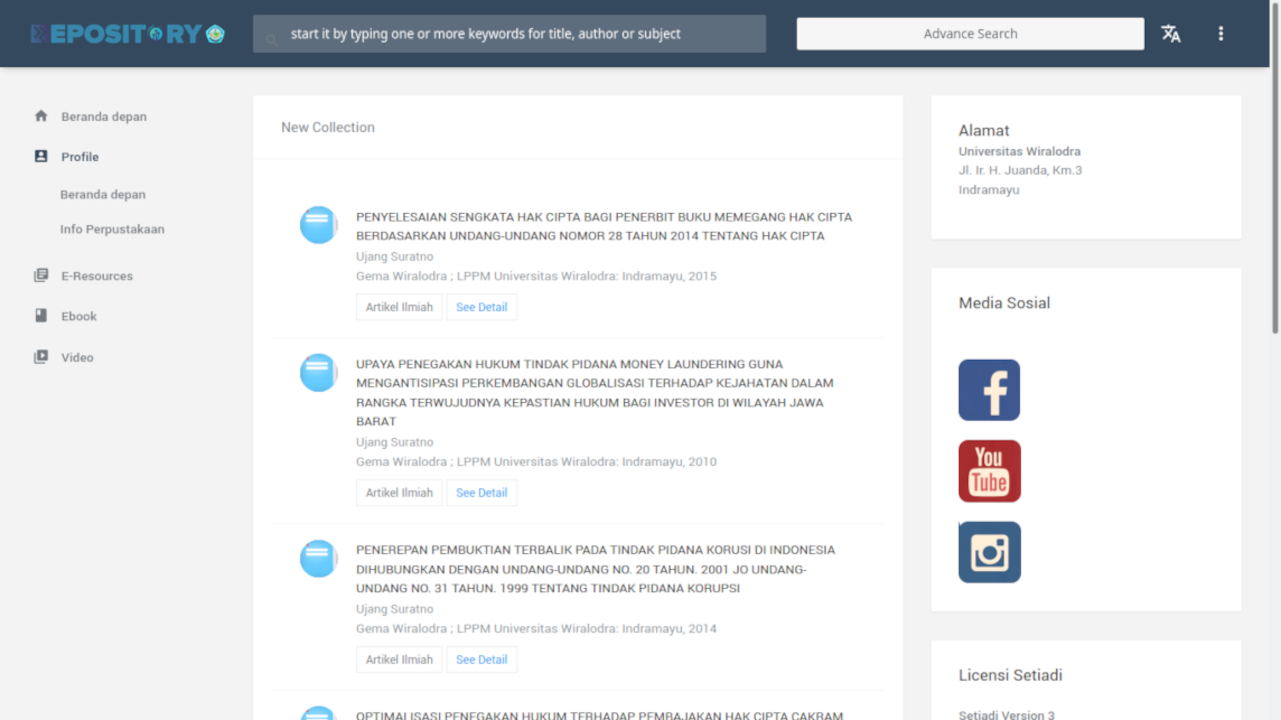
Task: Click the Advance Search button
Action: (970, 34)
